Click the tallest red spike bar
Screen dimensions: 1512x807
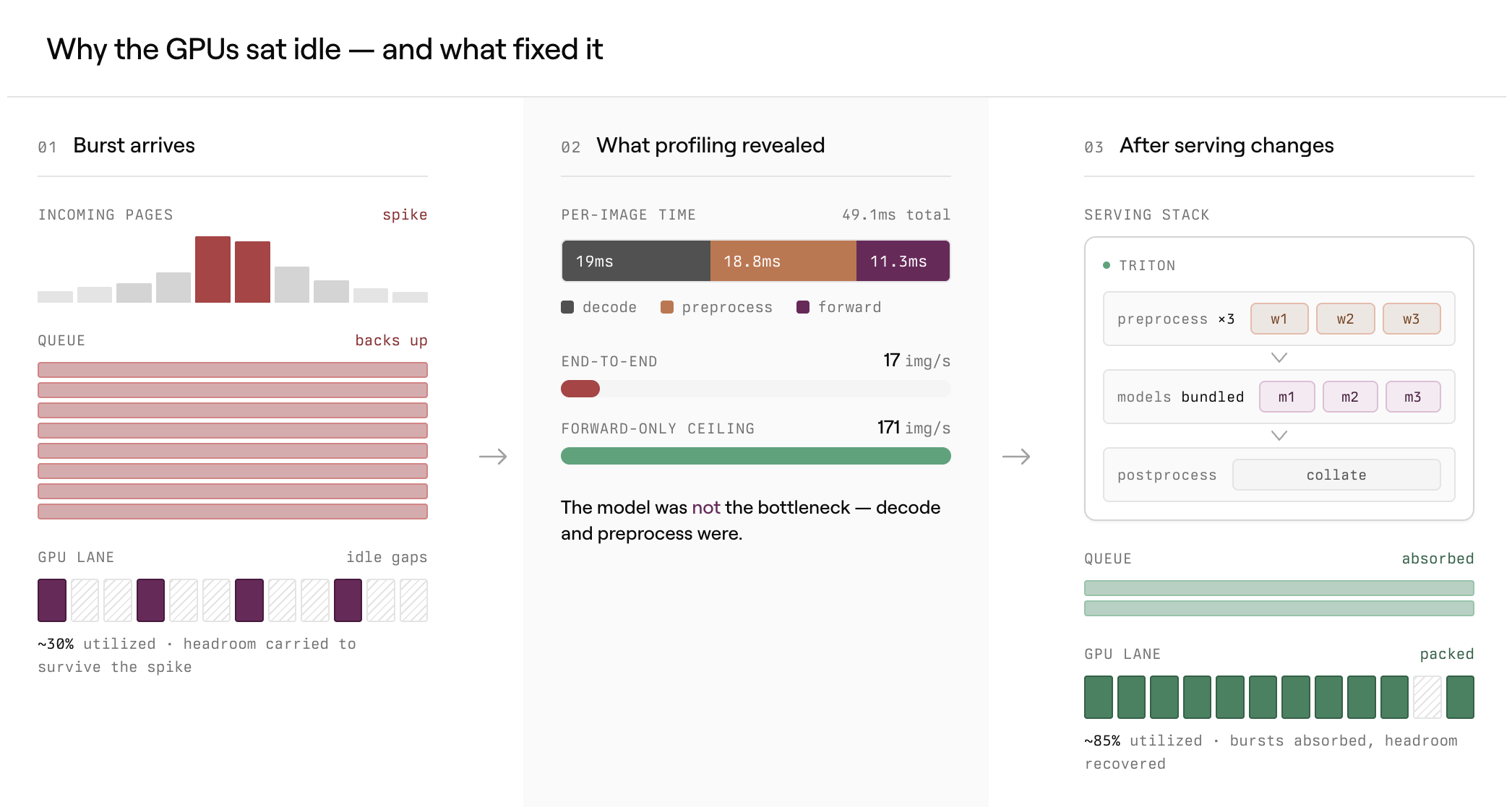[x=212, y=269]
